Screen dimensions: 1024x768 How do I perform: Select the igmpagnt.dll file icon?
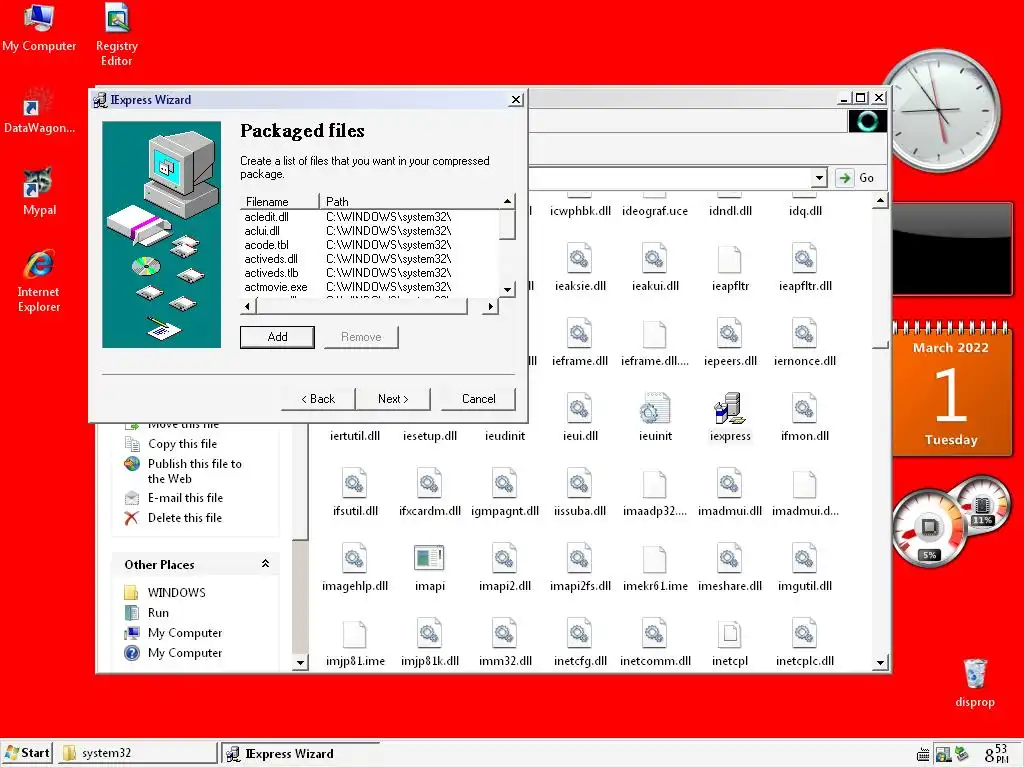click(505, 492)
